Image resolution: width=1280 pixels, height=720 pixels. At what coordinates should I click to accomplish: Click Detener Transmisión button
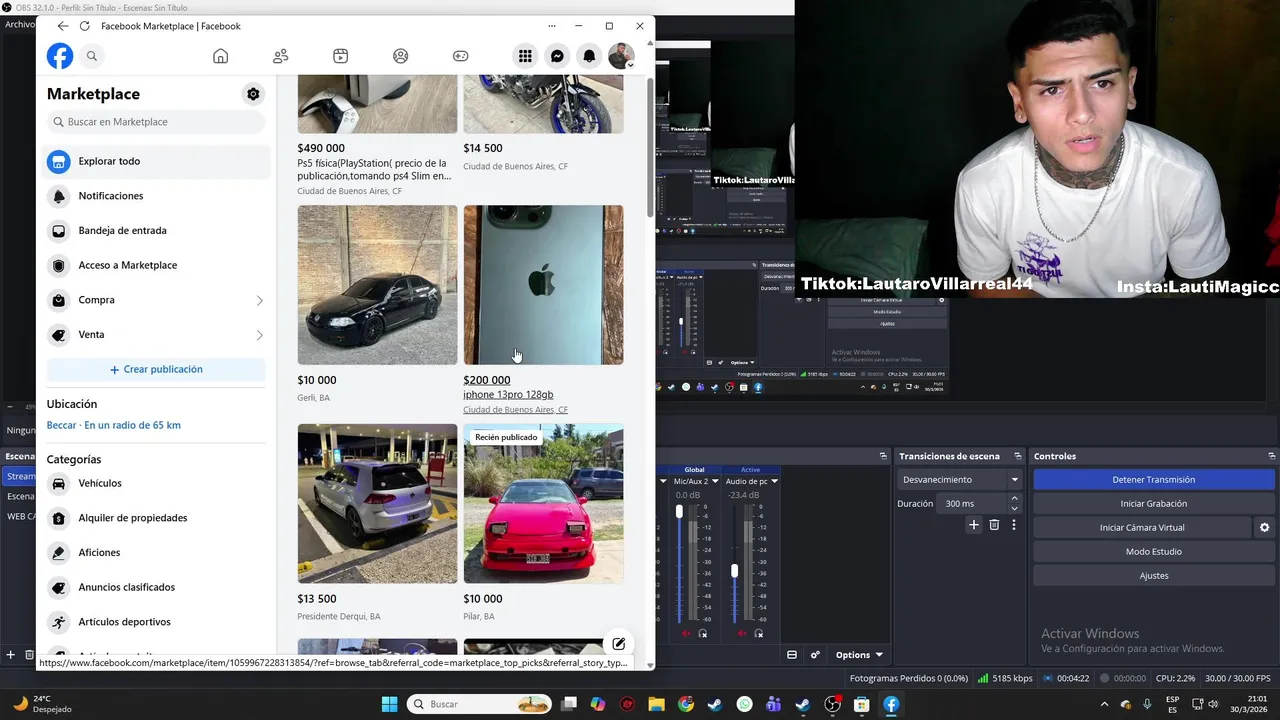click(1153, 480)
